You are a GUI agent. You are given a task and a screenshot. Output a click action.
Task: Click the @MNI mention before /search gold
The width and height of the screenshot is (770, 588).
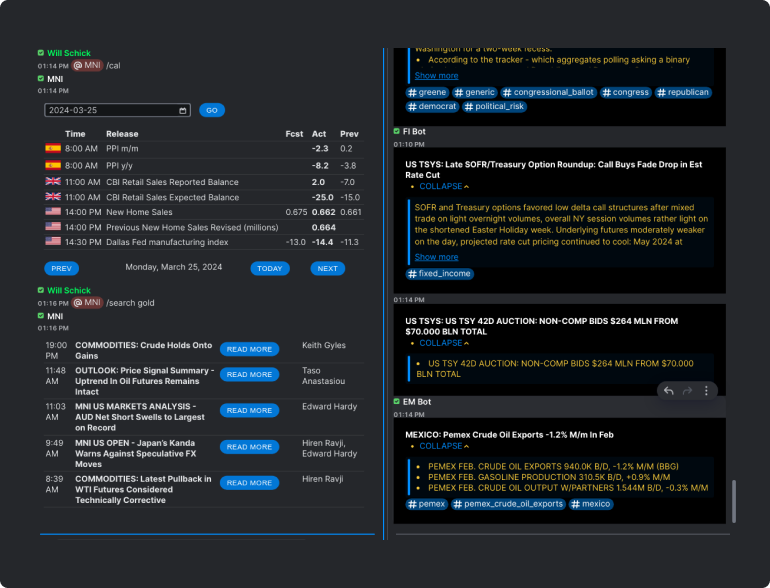(87, 303)
